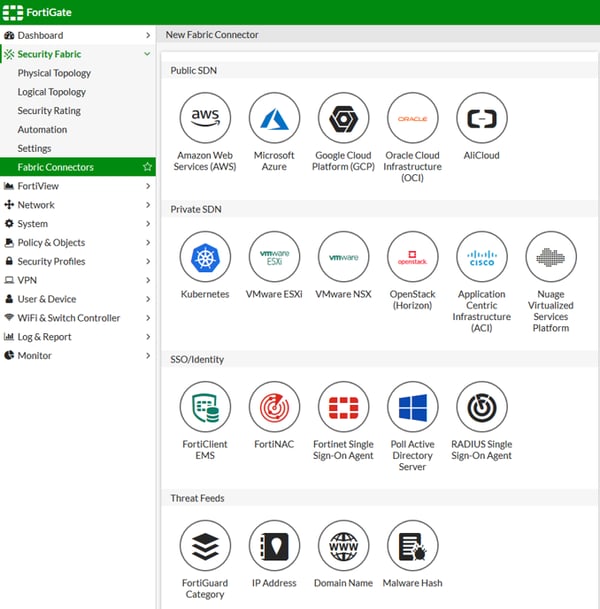Expand the FortiView menu chevron
The image size is (600, 609).
[x=148, y=186]
